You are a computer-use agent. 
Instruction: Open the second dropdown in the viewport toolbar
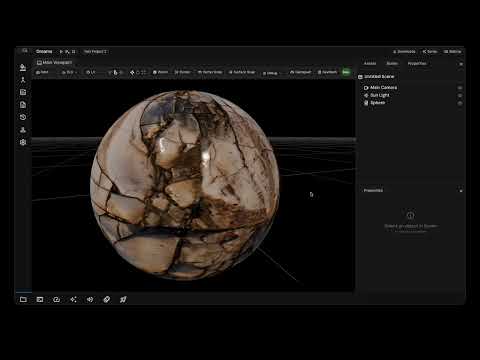(x=70, y=72)
